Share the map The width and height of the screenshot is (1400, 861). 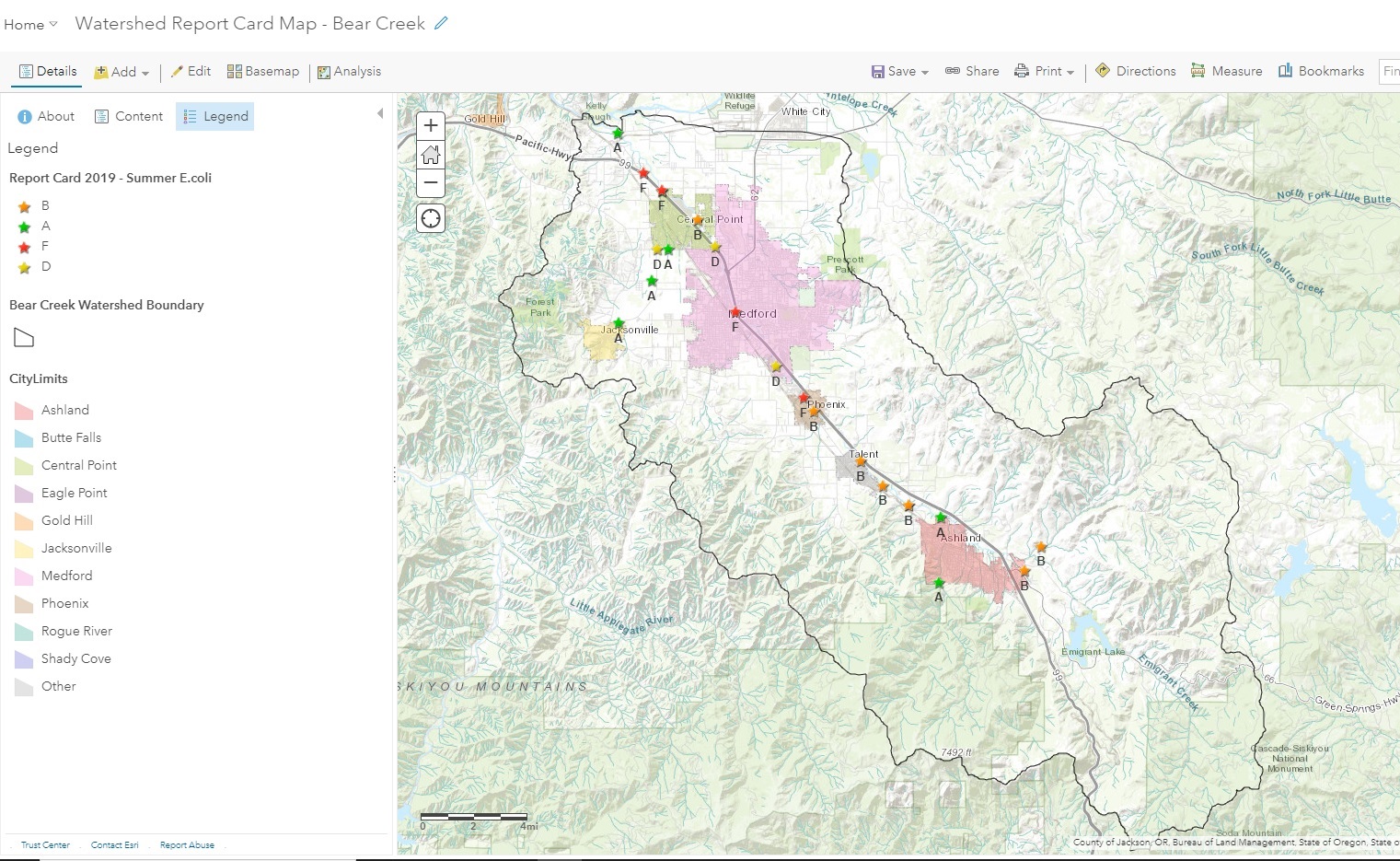click(x=972, y=71)
